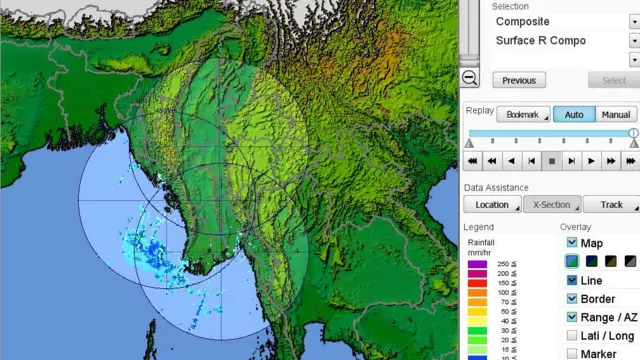Open the Surface R Compo dropdown
Screen dimensions: 640x360
click(x=634, y=40)
